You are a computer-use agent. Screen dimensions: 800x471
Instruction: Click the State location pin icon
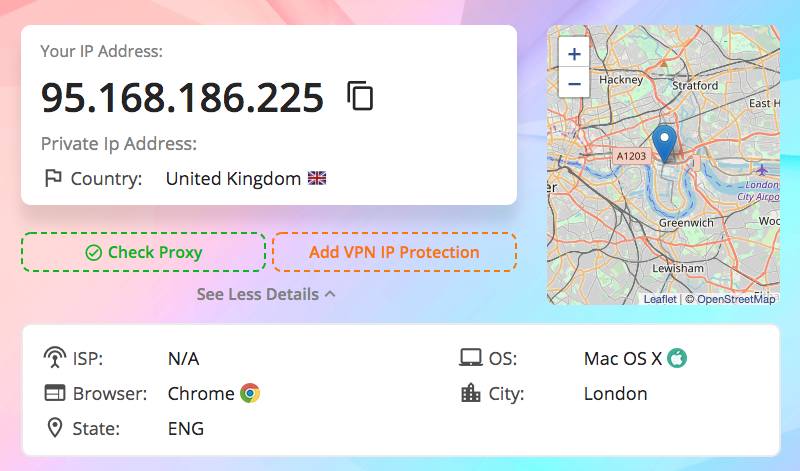[55, 428]
